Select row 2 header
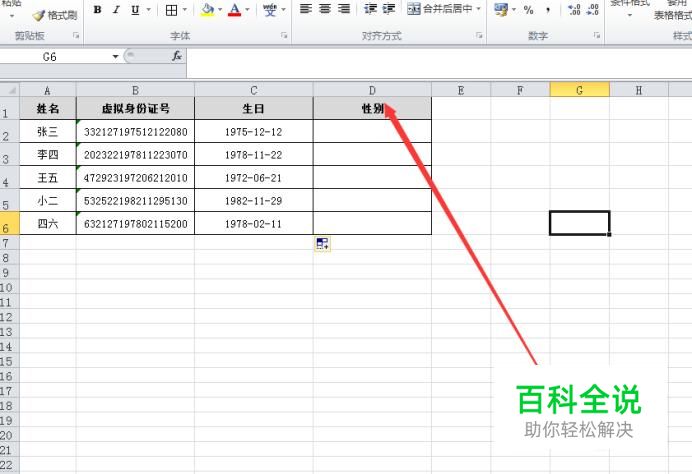Image resolution: width=692 pixels, height=474 pixels. [x=9, y=131]
